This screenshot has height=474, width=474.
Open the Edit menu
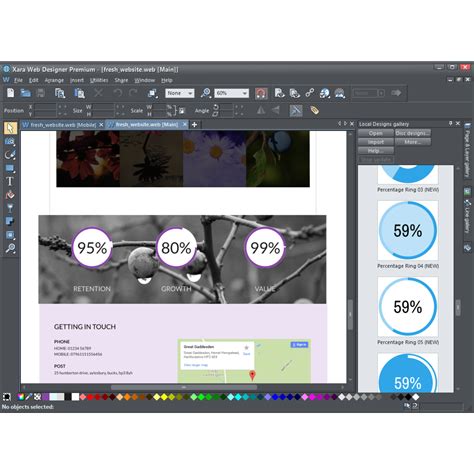click(x=33, y=80)
